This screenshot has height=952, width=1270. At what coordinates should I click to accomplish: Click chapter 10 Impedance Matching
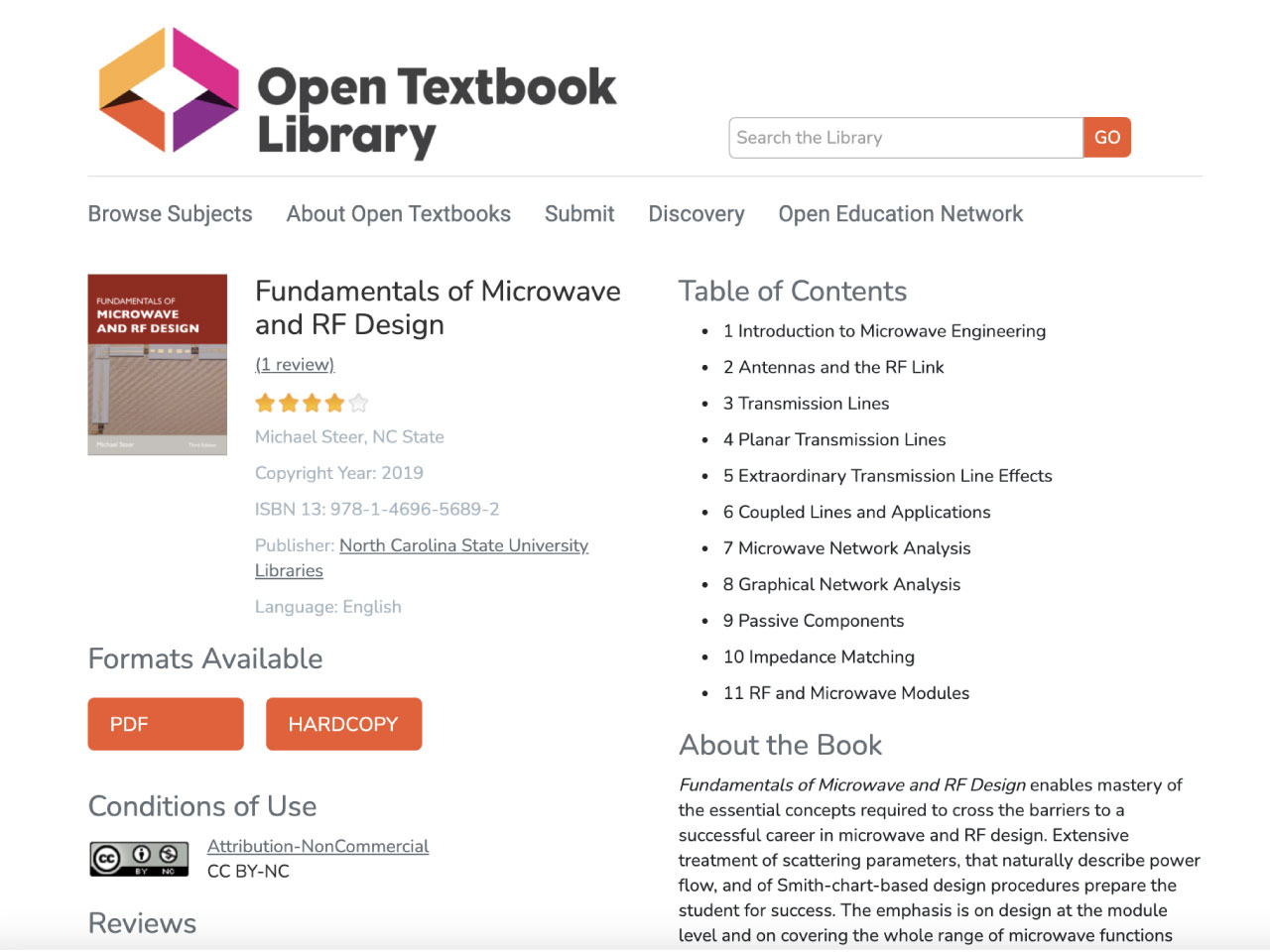[819, 657]
